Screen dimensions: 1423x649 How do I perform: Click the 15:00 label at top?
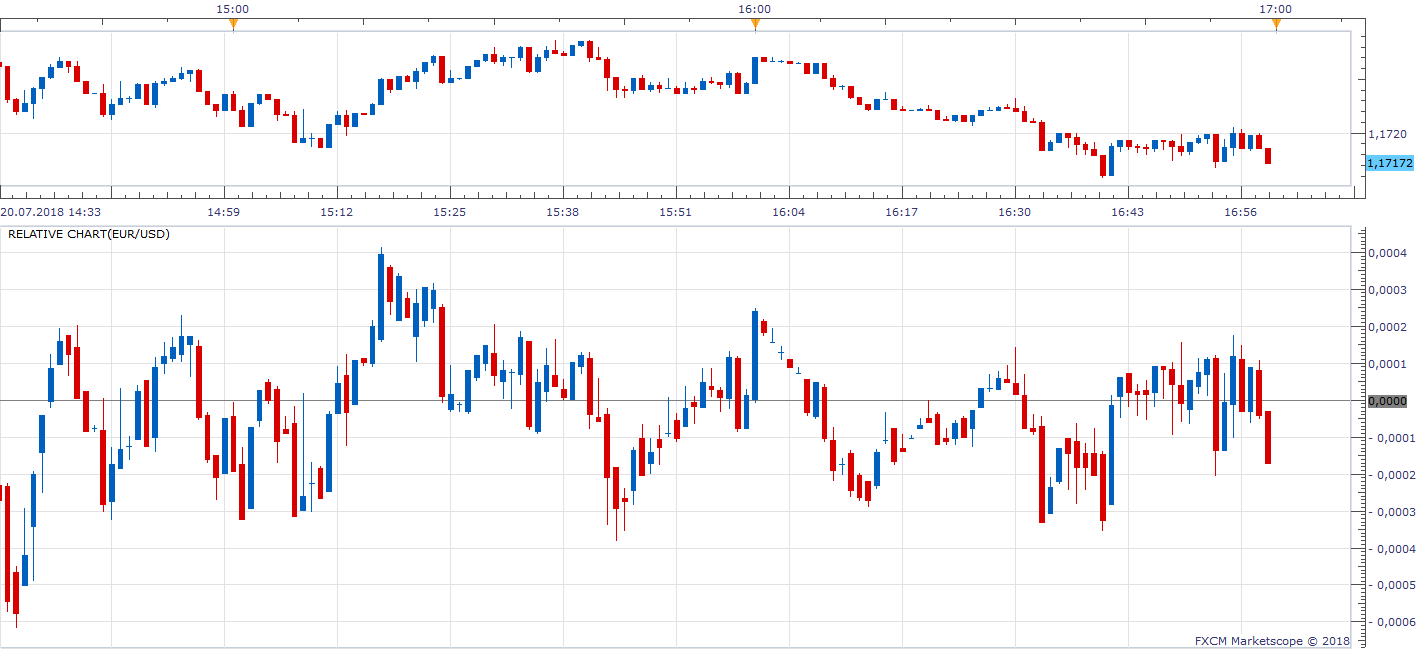click(233, 9)
